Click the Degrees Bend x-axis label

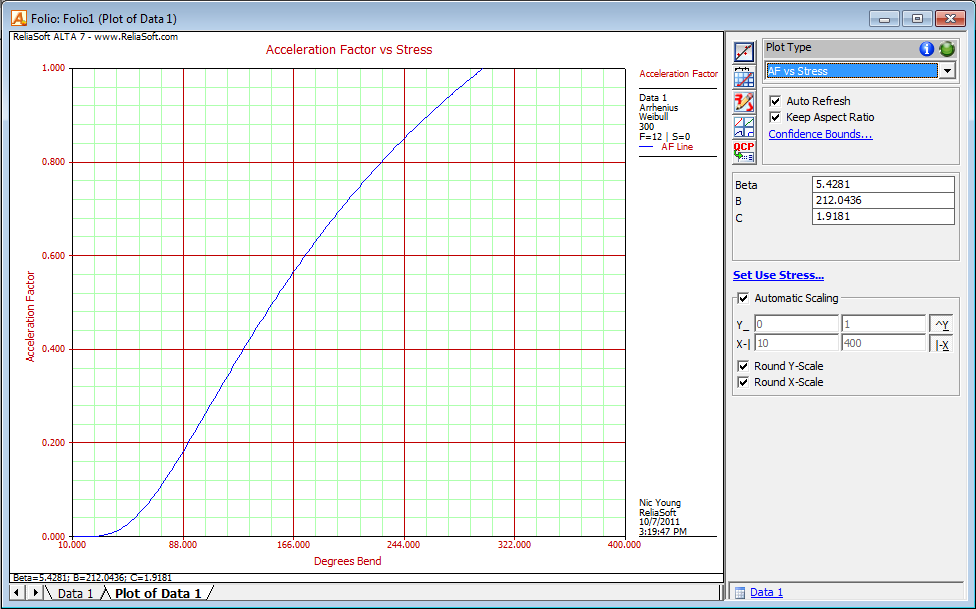point(347,561)
